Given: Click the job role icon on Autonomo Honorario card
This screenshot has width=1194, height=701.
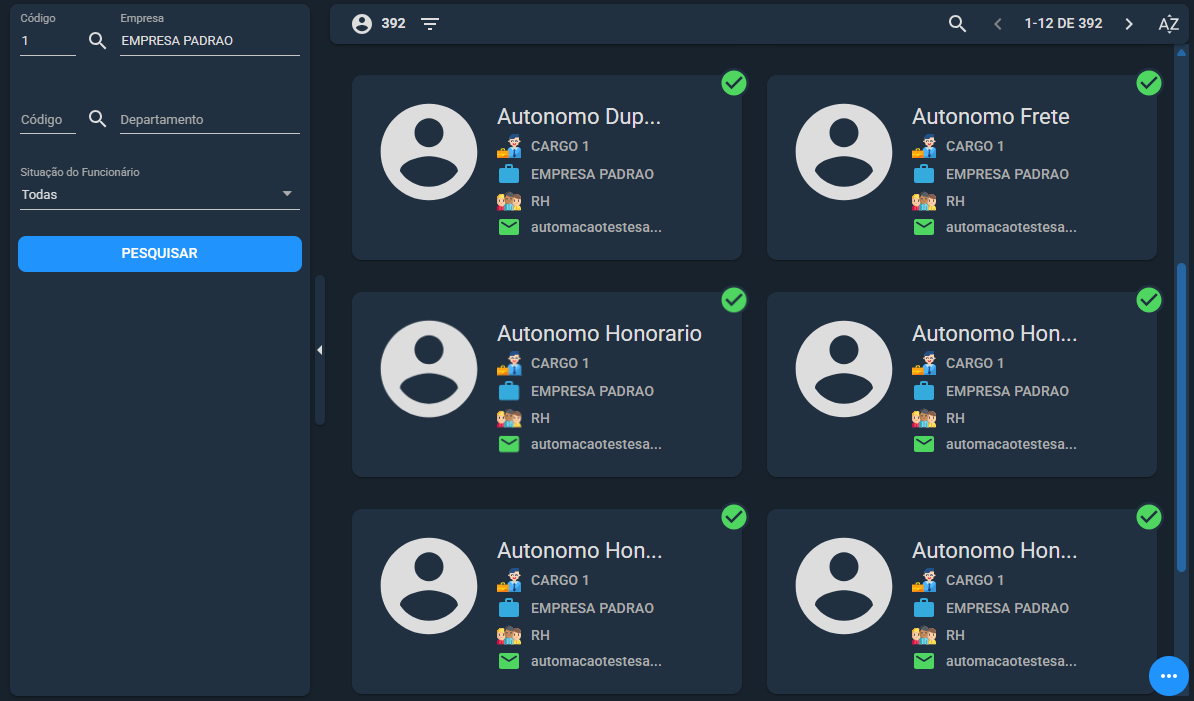Looking at the screenshot, I should tap(509, 363).
